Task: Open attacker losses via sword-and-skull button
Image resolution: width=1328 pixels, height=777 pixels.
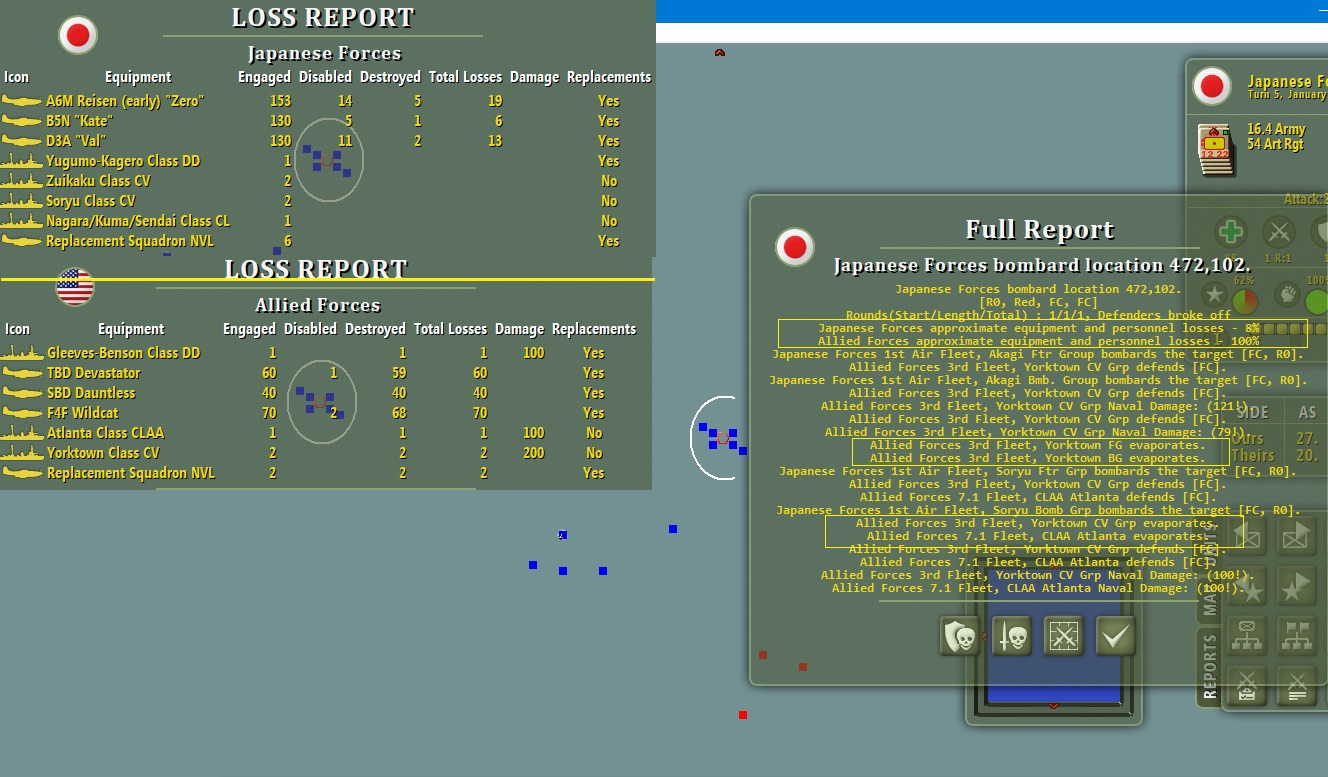Action: click(1012, 636)
